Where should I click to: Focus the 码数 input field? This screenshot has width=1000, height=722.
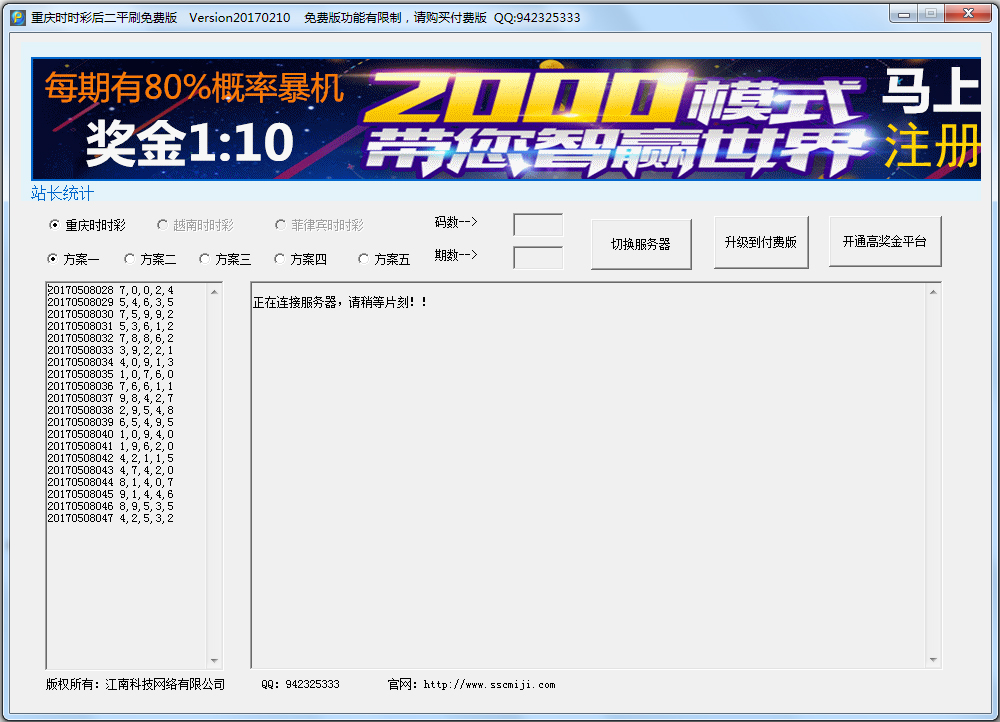click(x=538, y=225)
